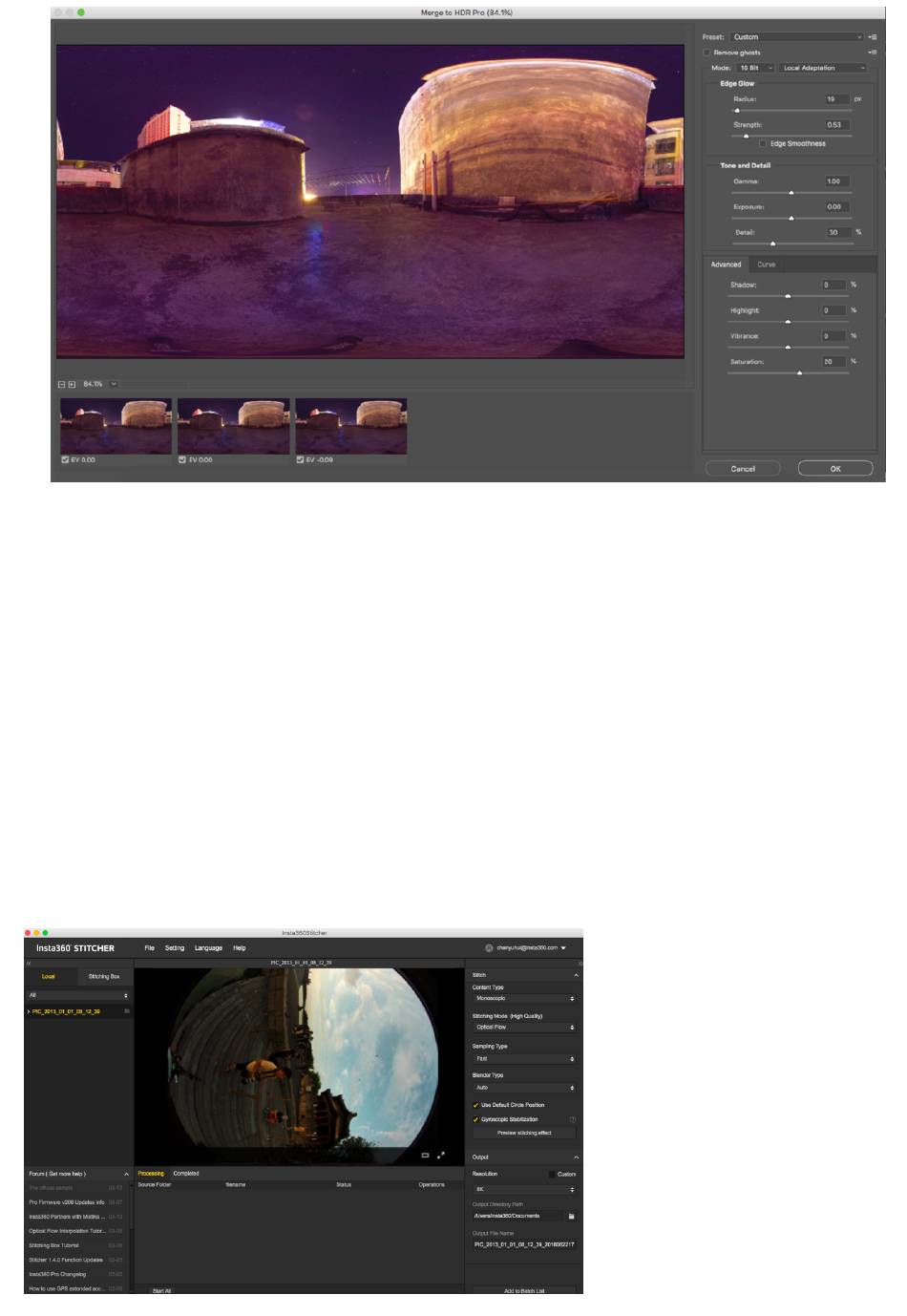The height and width of the screenshot is (1316, 907).
Task: Collapse right panel with double-chevron icon
Action: point(579,963)
